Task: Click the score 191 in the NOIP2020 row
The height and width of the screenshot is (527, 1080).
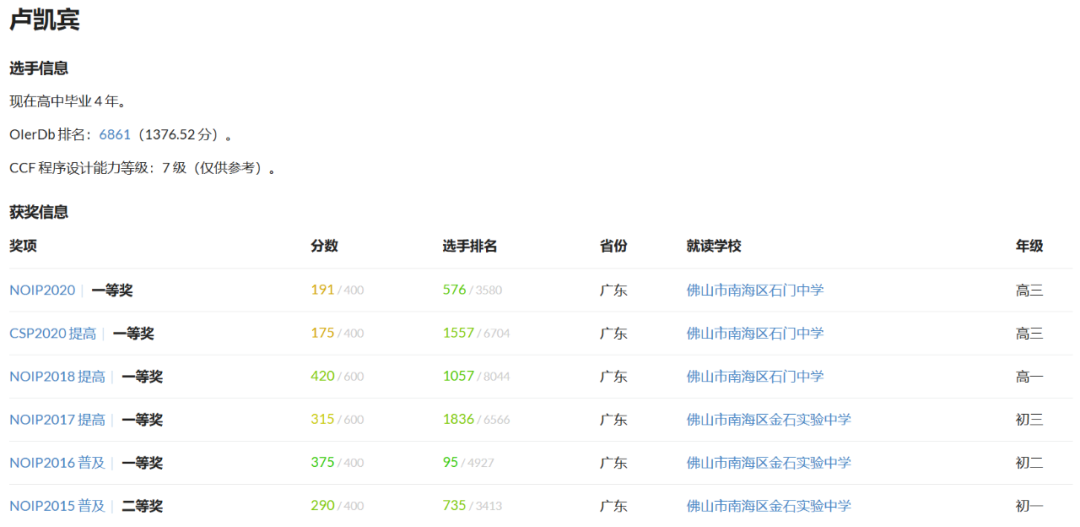Action: (322, 290)
